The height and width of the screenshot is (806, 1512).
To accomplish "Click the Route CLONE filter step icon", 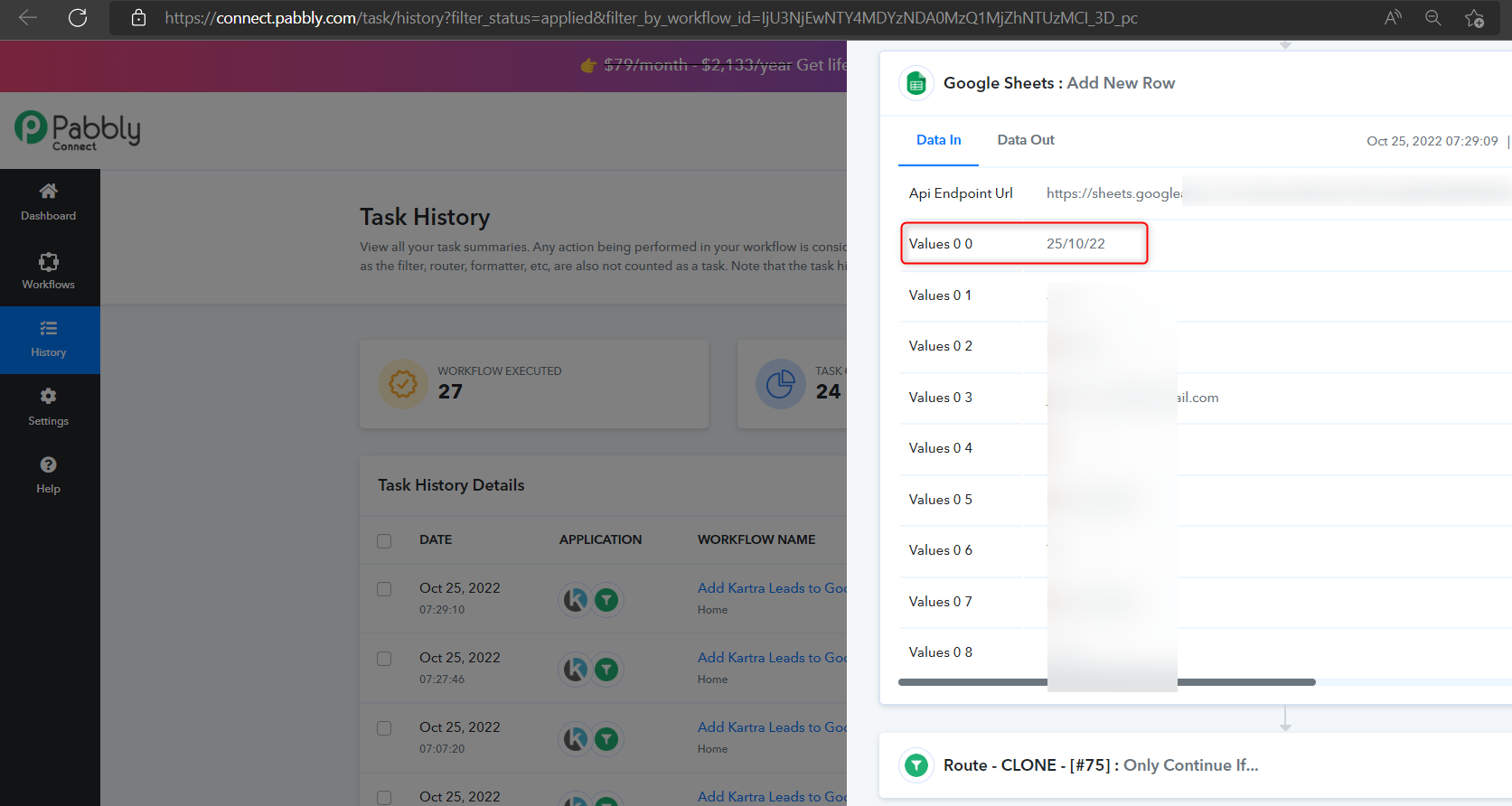I will coord(916,765).
